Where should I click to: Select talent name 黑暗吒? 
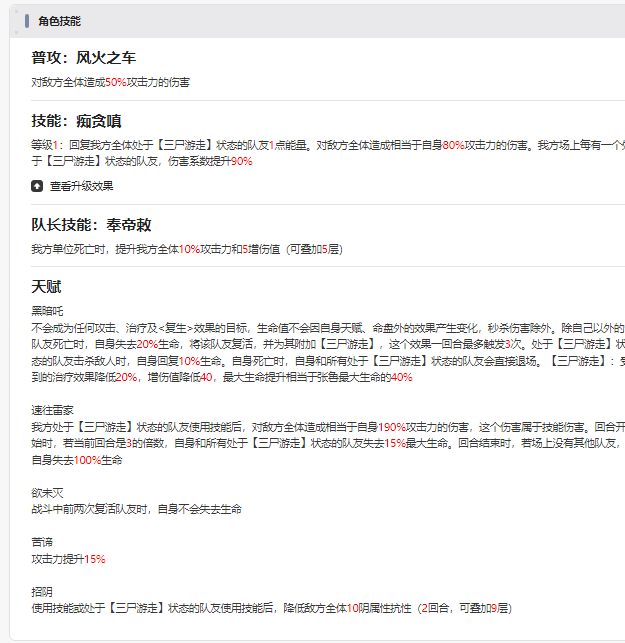coord(47,311)
